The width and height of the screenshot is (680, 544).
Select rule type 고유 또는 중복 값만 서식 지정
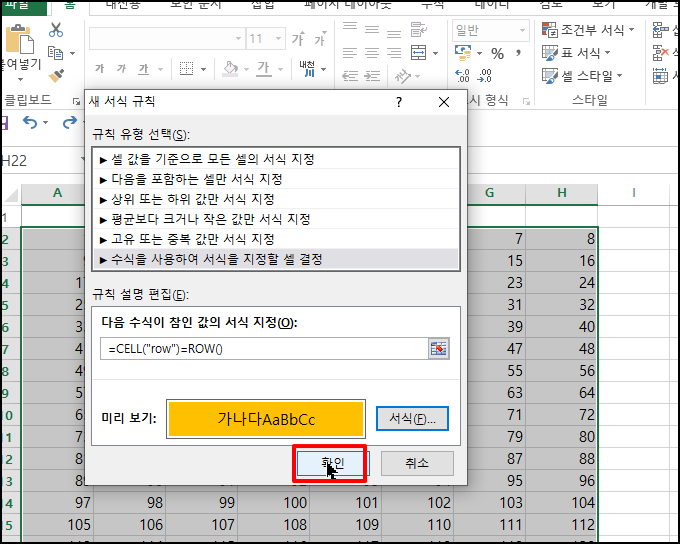pos(276,239)
